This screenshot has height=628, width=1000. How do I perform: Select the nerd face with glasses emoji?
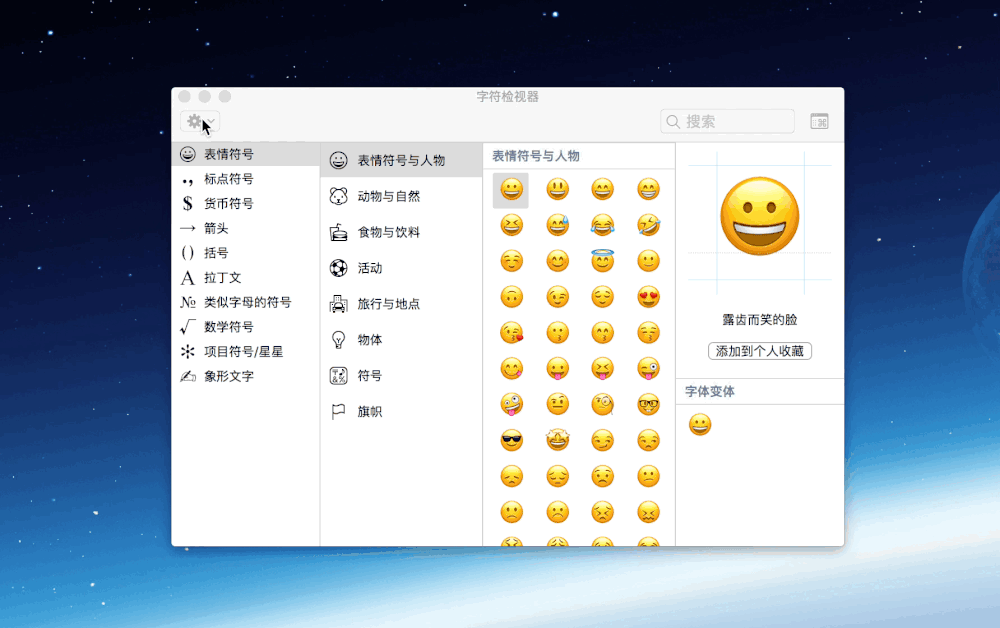coord(648,404)
